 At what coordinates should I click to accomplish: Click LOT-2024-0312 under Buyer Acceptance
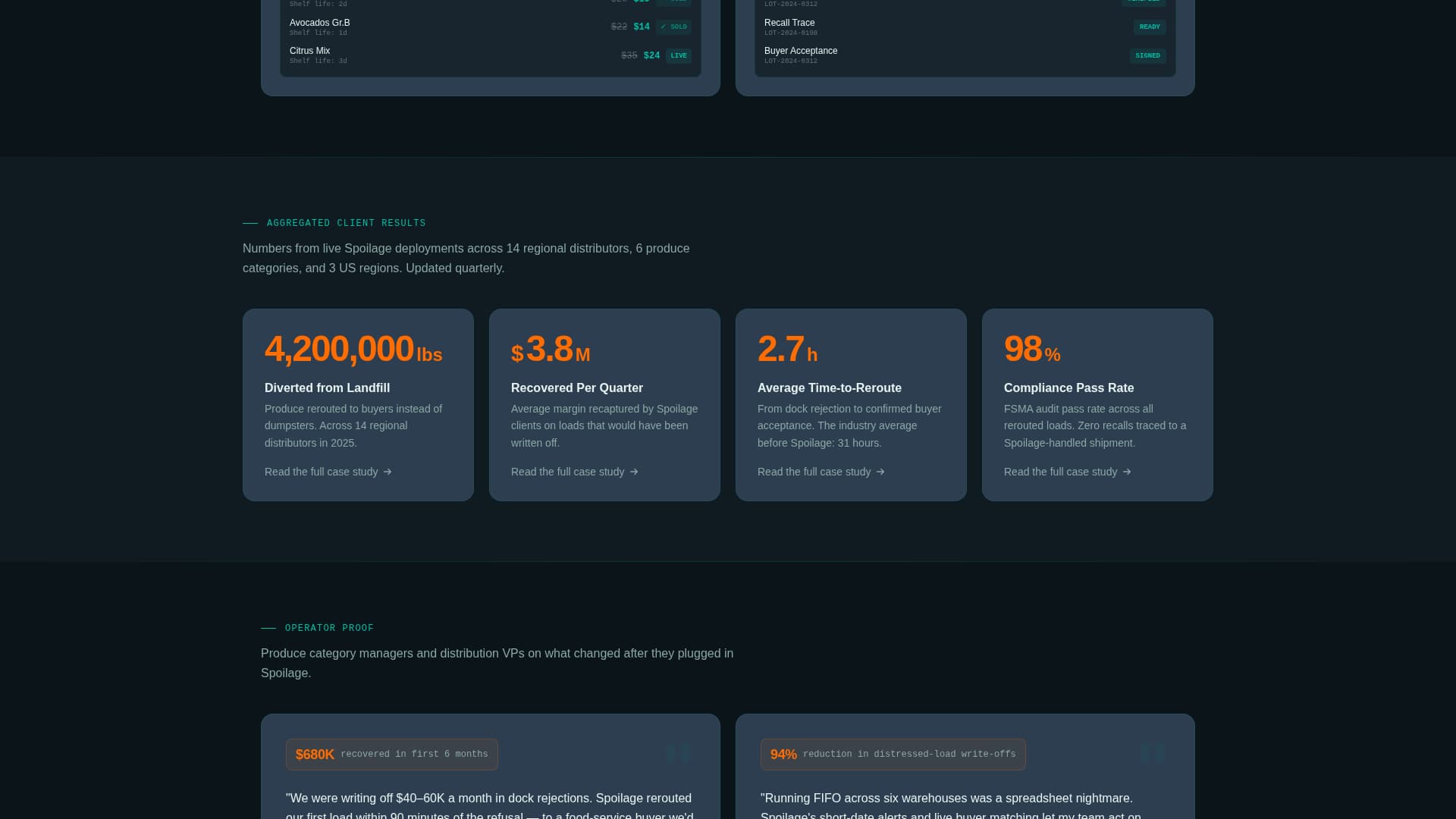tap(791, 61)
